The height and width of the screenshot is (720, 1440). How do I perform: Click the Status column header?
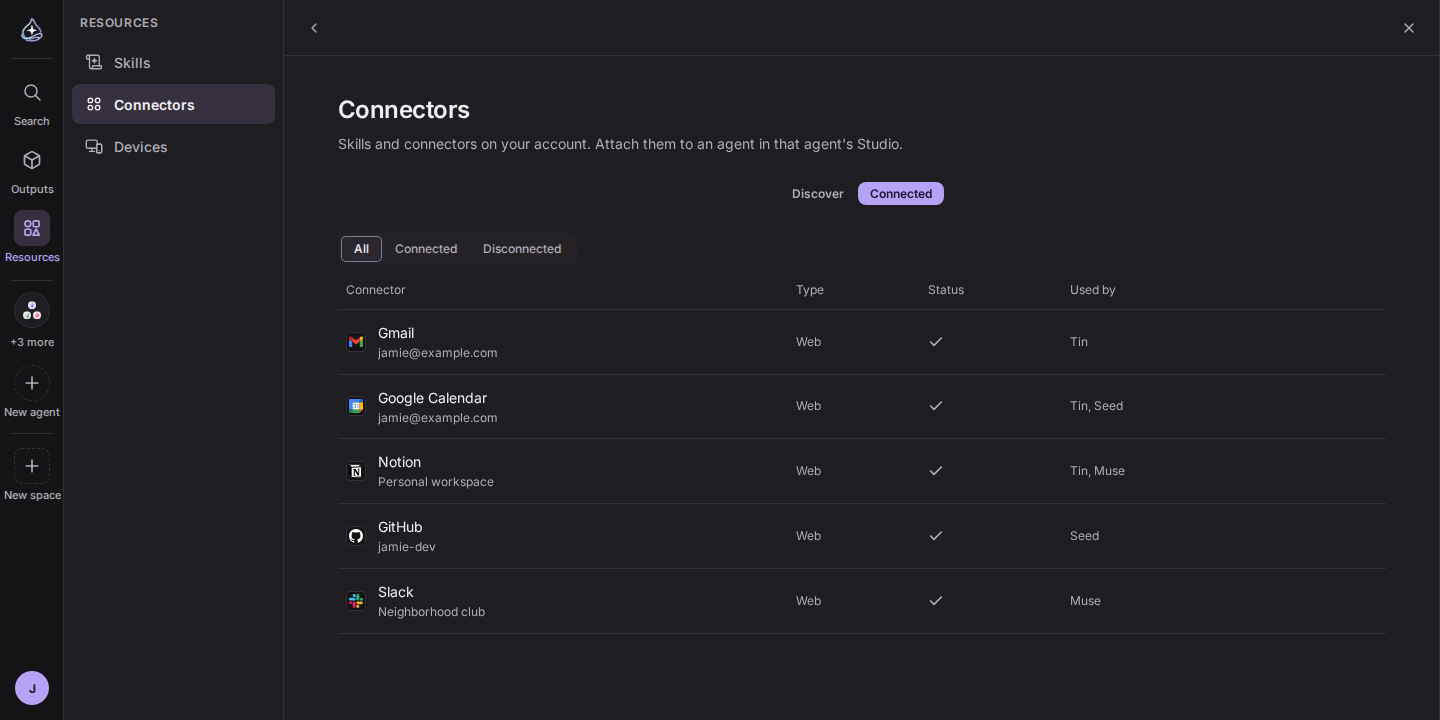click(946, 290)
